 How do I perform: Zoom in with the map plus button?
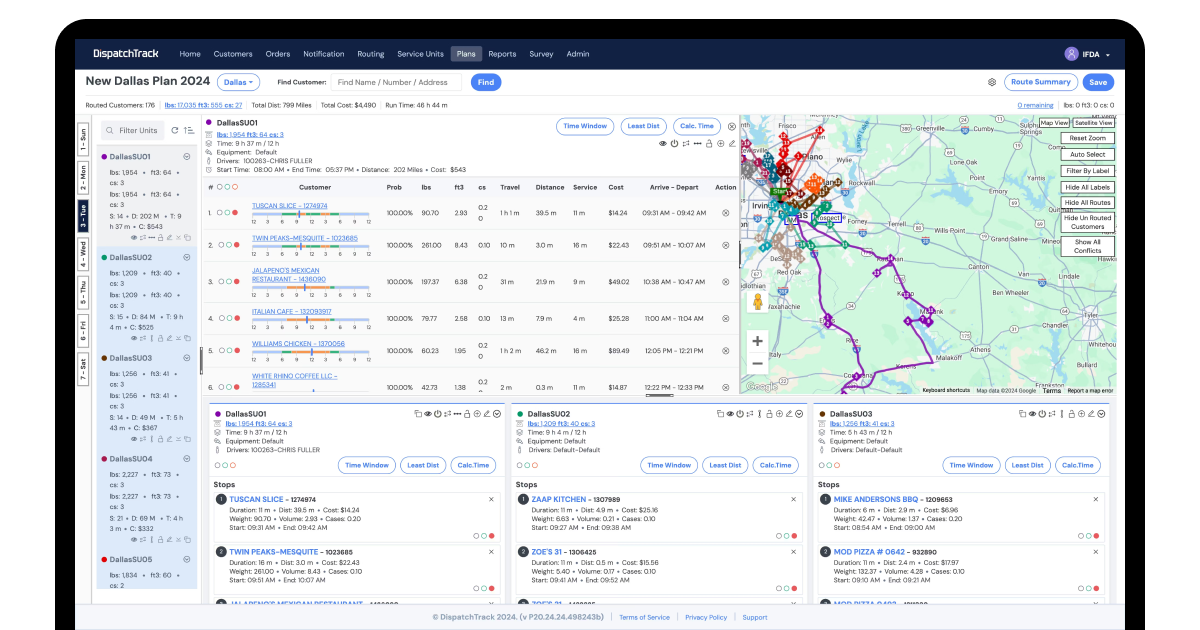(x=757, y=340)
